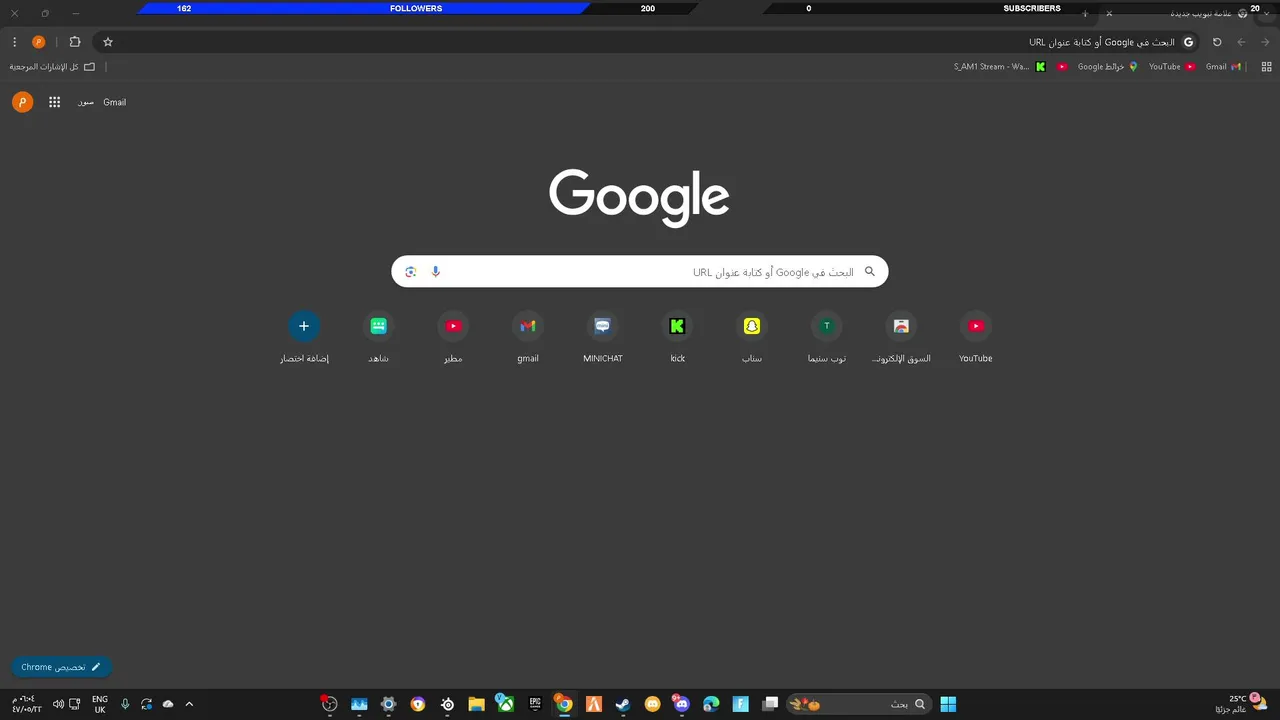This screenshot has width=1280, height=720.
Task: Open the YouTube shortcut tile
Action: (976, 337)
